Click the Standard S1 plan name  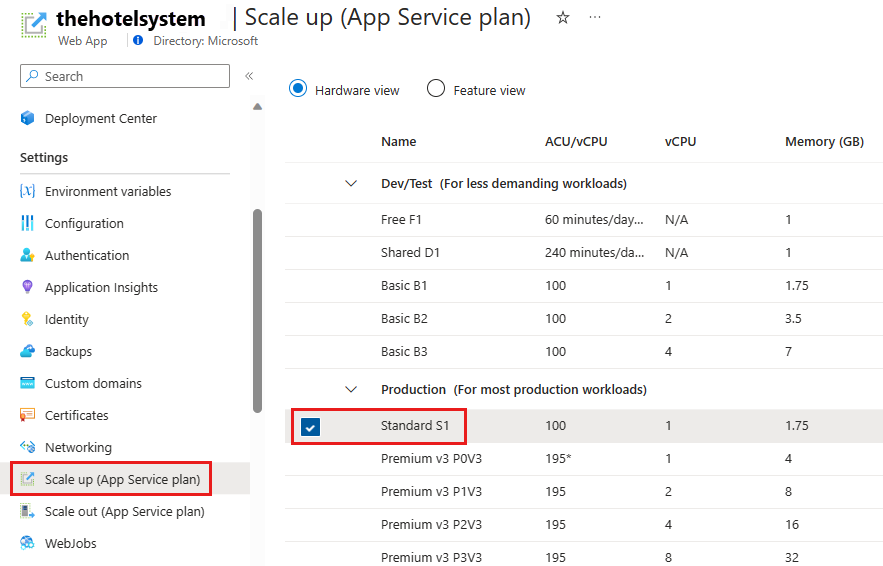point(415,425)
